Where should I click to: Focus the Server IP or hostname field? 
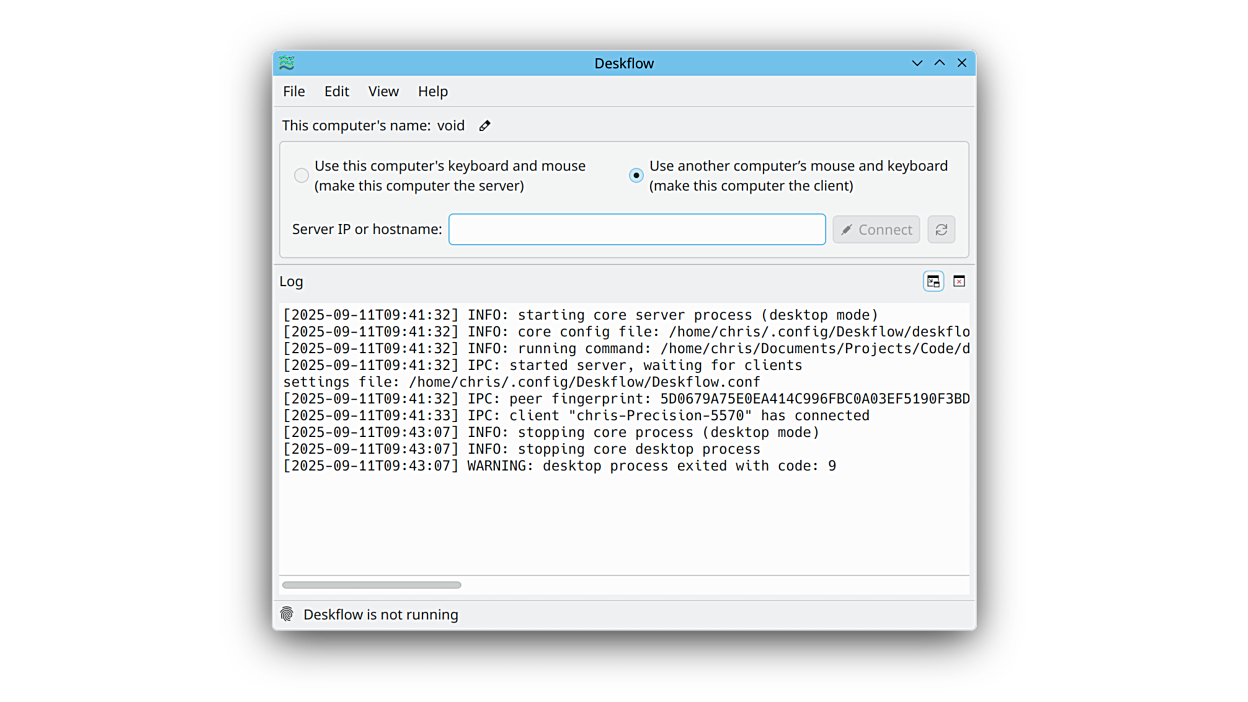pos(637,230)
